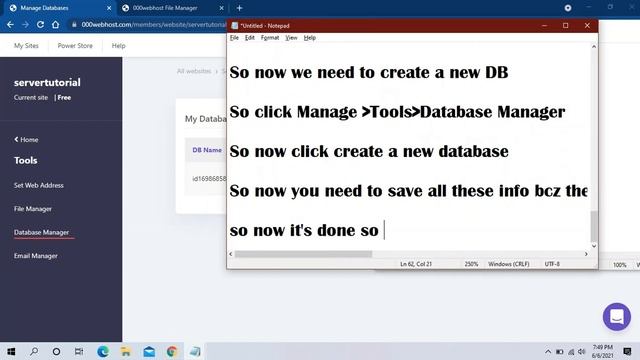Click Notepad vertical scrollbar down arrow
This screenshot has width=640, height=360.
(x=594, y=246)
